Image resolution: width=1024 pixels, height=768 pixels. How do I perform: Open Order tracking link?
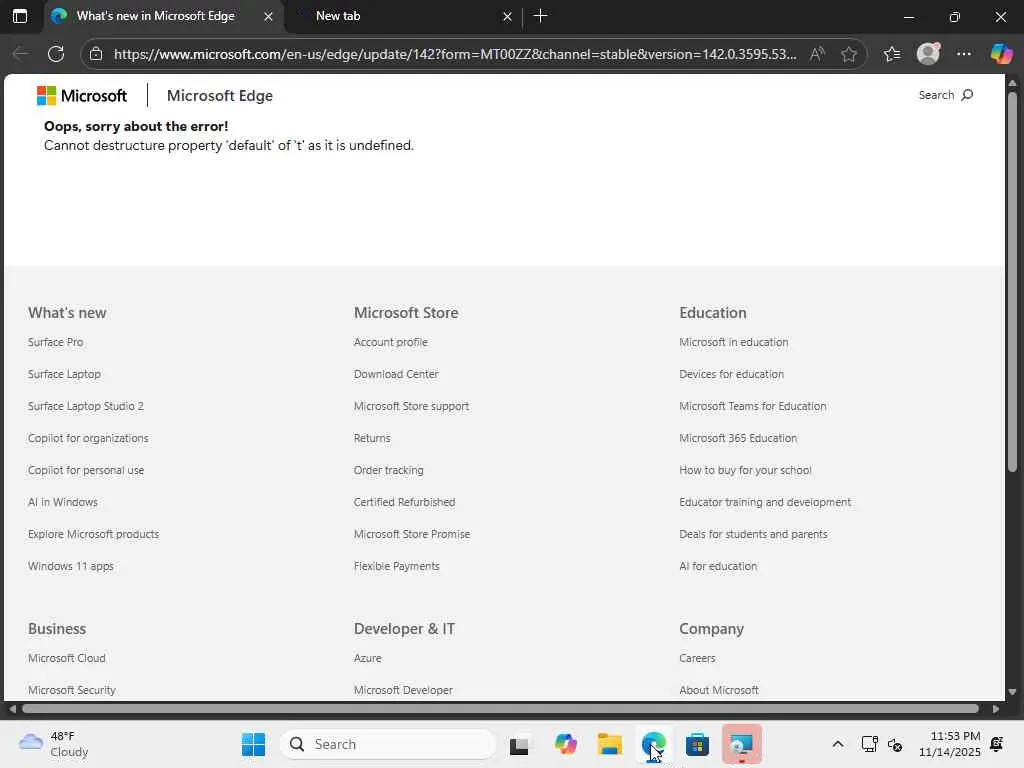(x=389, y=470)
